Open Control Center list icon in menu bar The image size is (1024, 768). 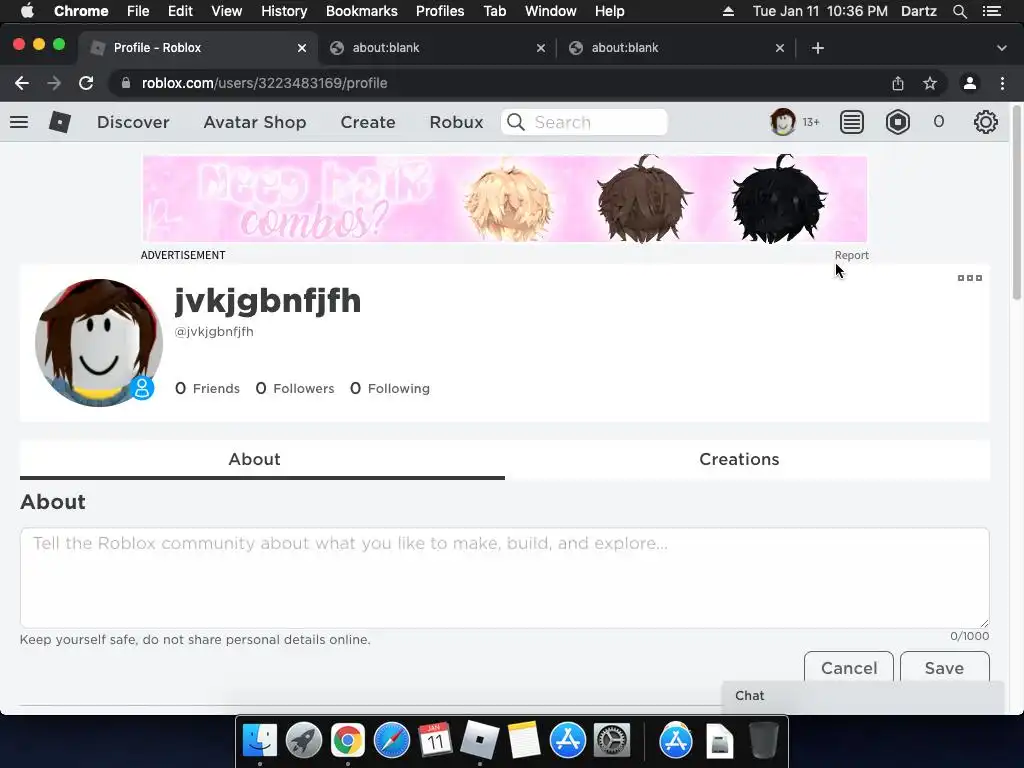[x=991, y=11]
